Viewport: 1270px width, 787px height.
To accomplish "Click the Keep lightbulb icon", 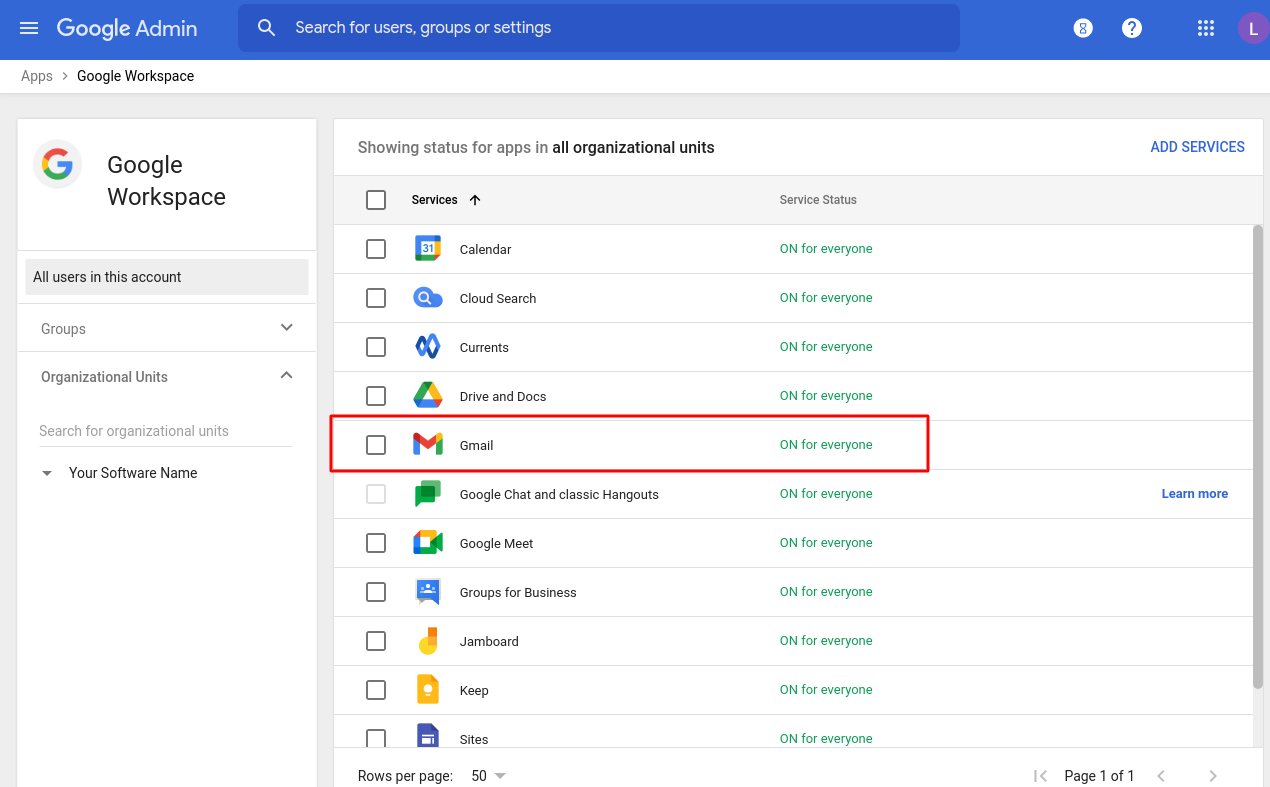I will [x=428, y=690].
